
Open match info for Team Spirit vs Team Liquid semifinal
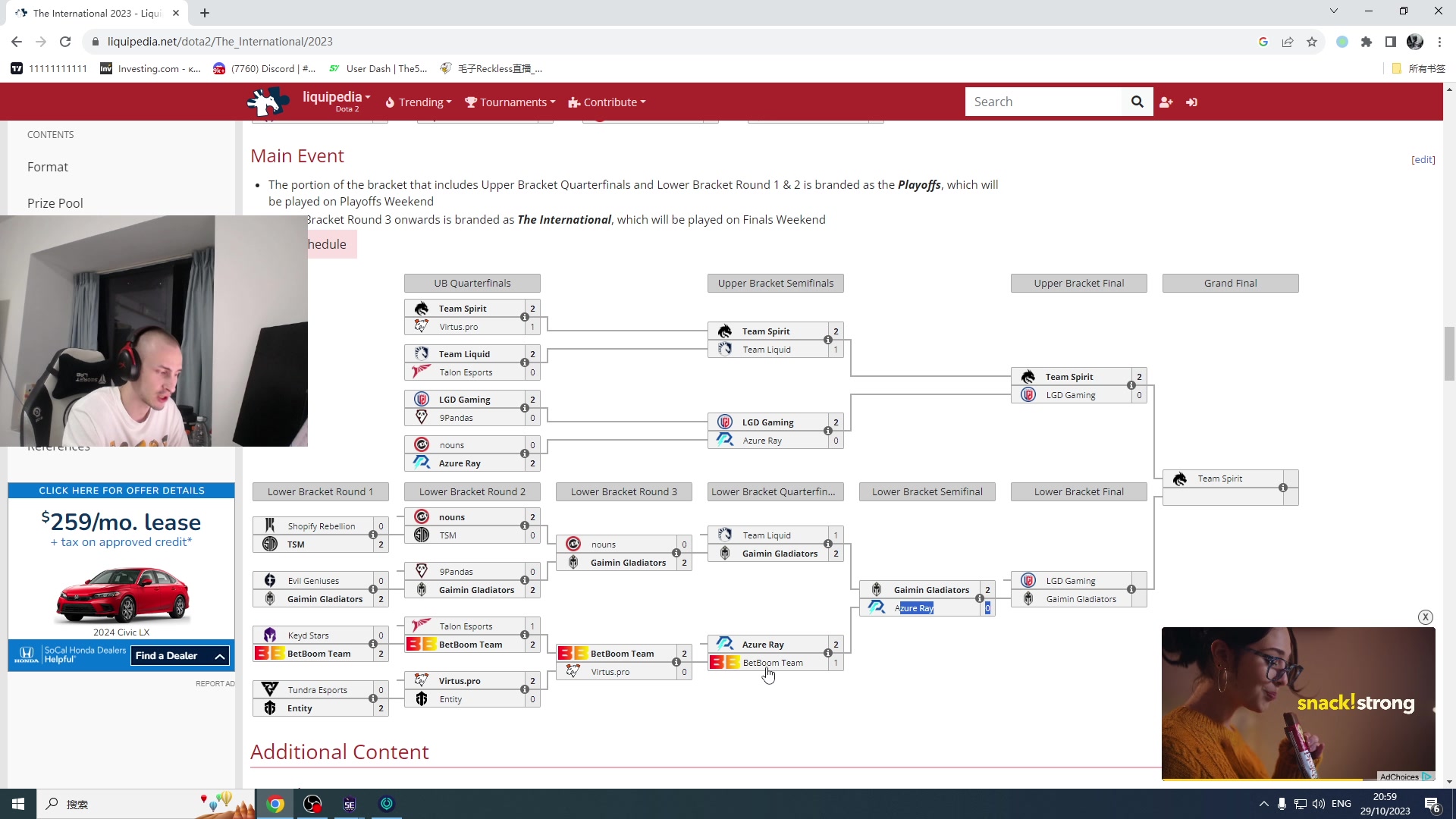pyautogui.click(x=828, y=340)
